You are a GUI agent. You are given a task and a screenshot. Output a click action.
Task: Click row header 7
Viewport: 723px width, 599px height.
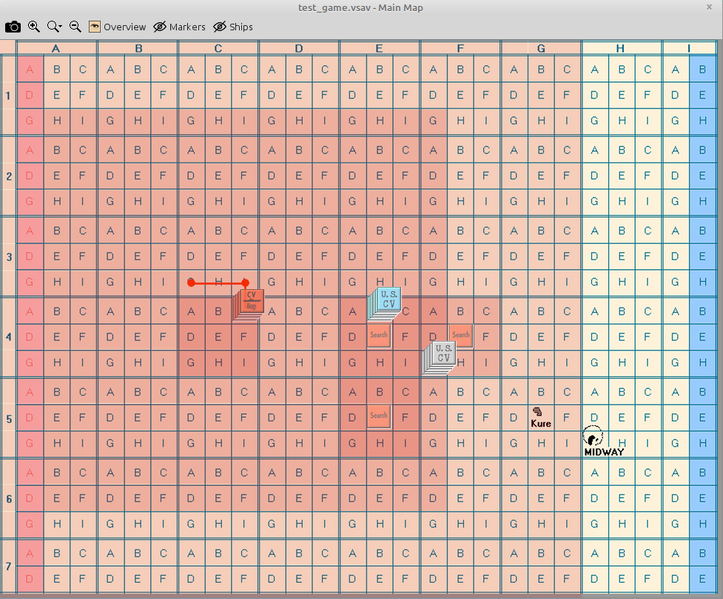[x=8, y=566]
